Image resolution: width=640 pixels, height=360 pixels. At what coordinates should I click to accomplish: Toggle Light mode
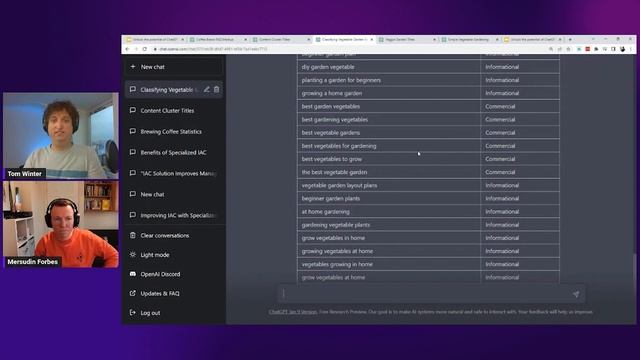173,255
